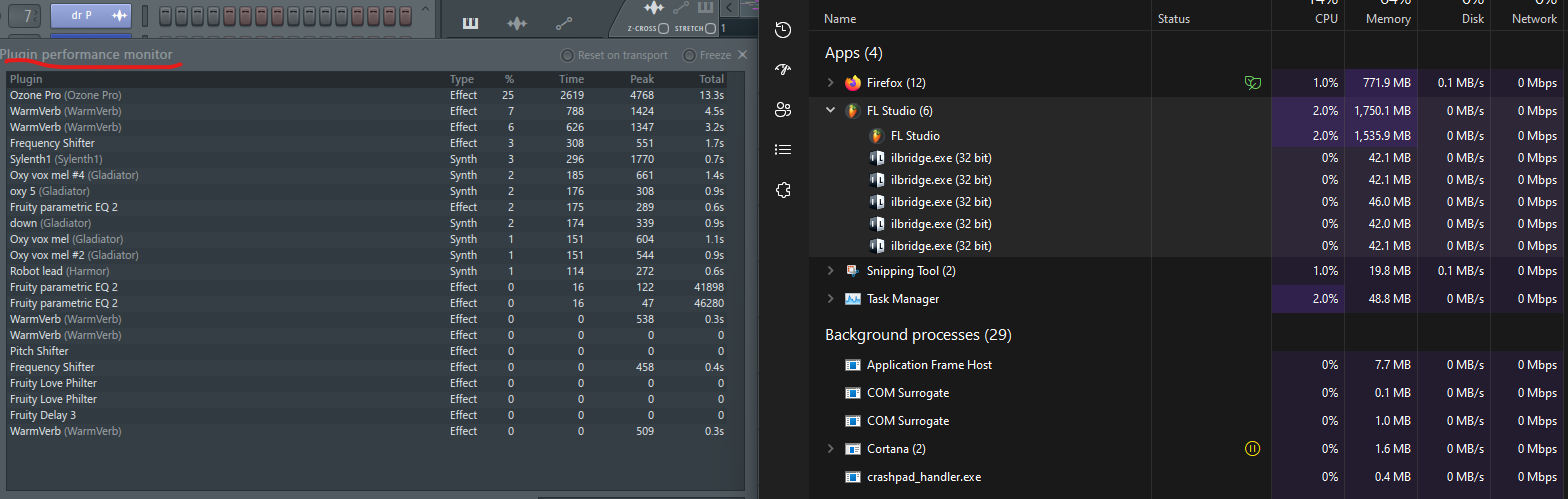The height and width of the screenshot is (499, 1568).
Task: Sort plugin list by Peak column
Action: (641, 79)
